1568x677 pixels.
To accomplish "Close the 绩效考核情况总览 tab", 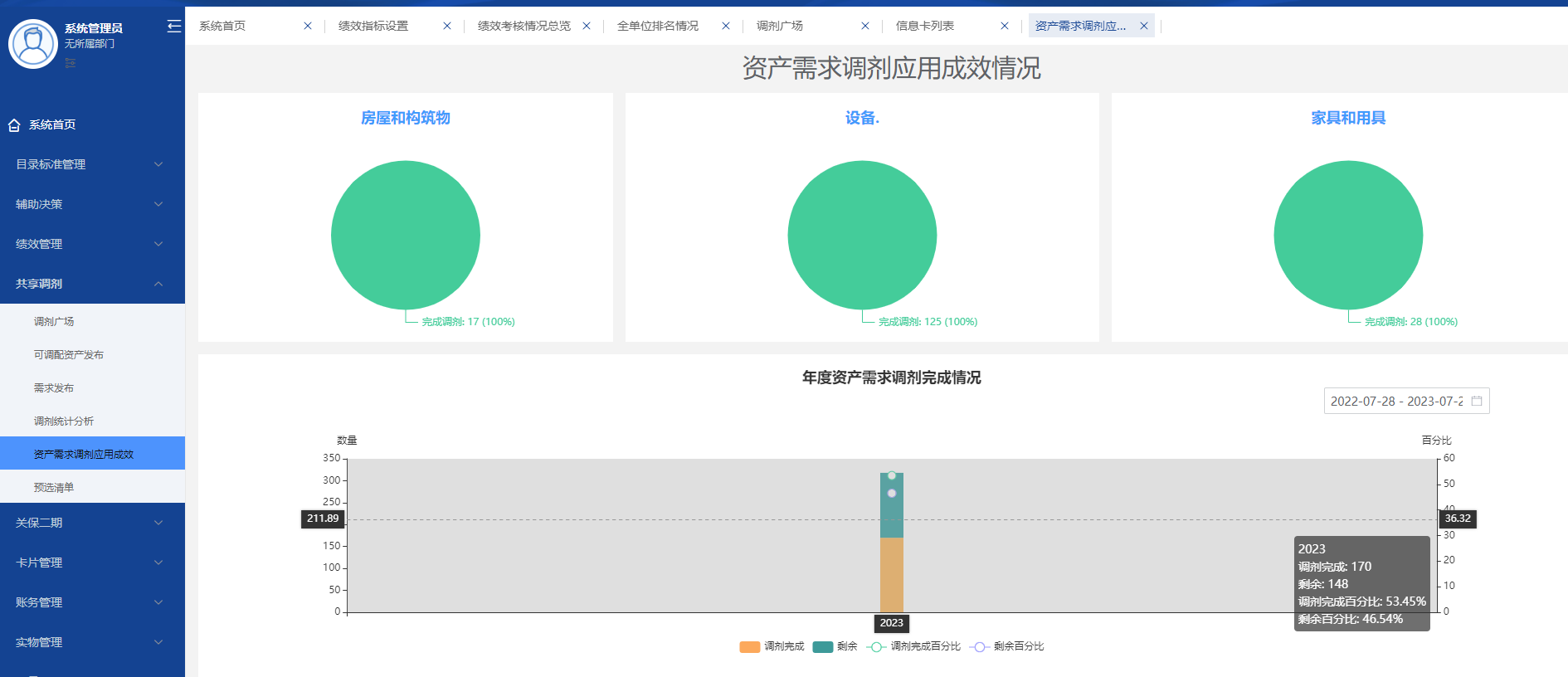I will [587, 26].
